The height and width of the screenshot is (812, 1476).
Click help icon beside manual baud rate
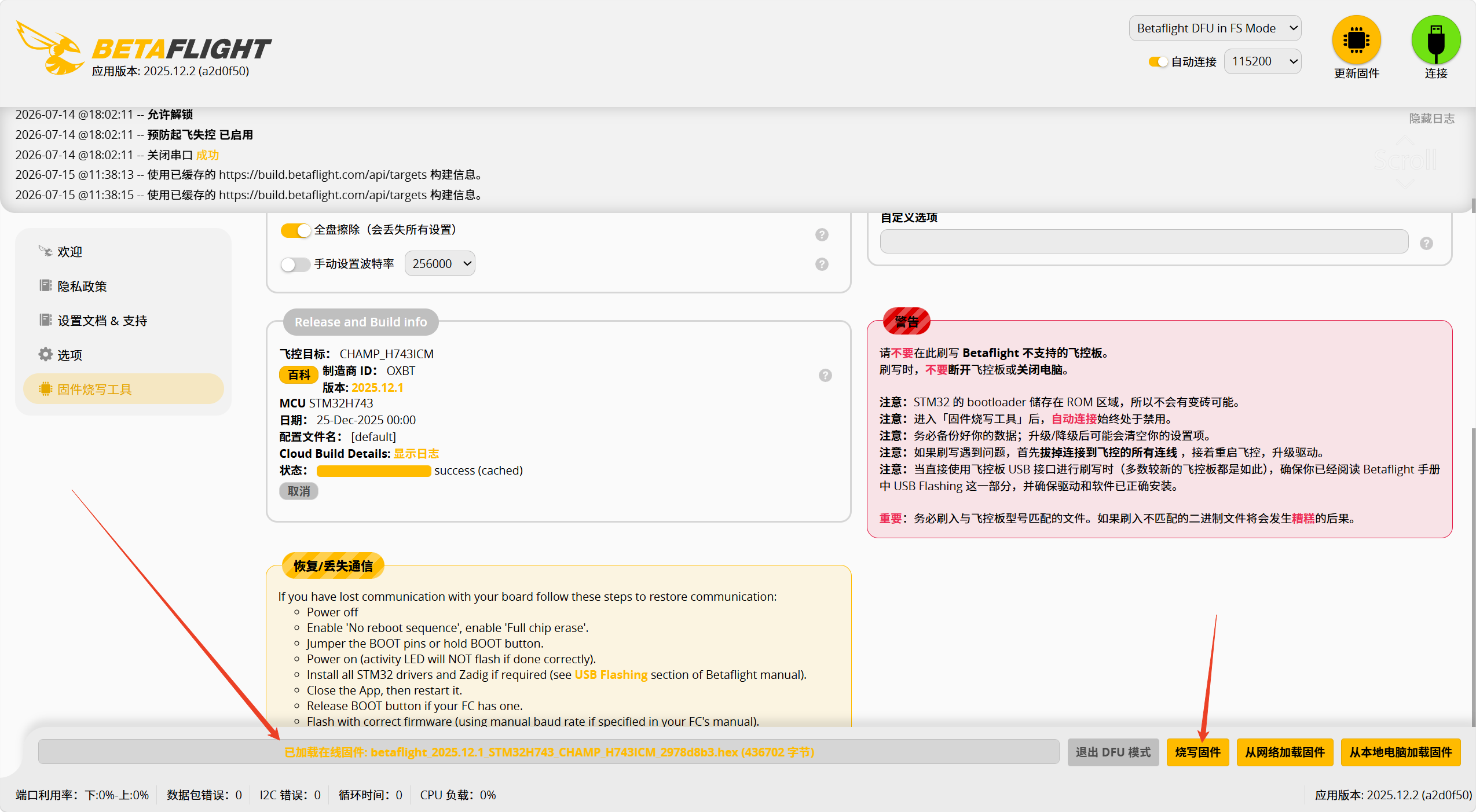click(822, 264)
